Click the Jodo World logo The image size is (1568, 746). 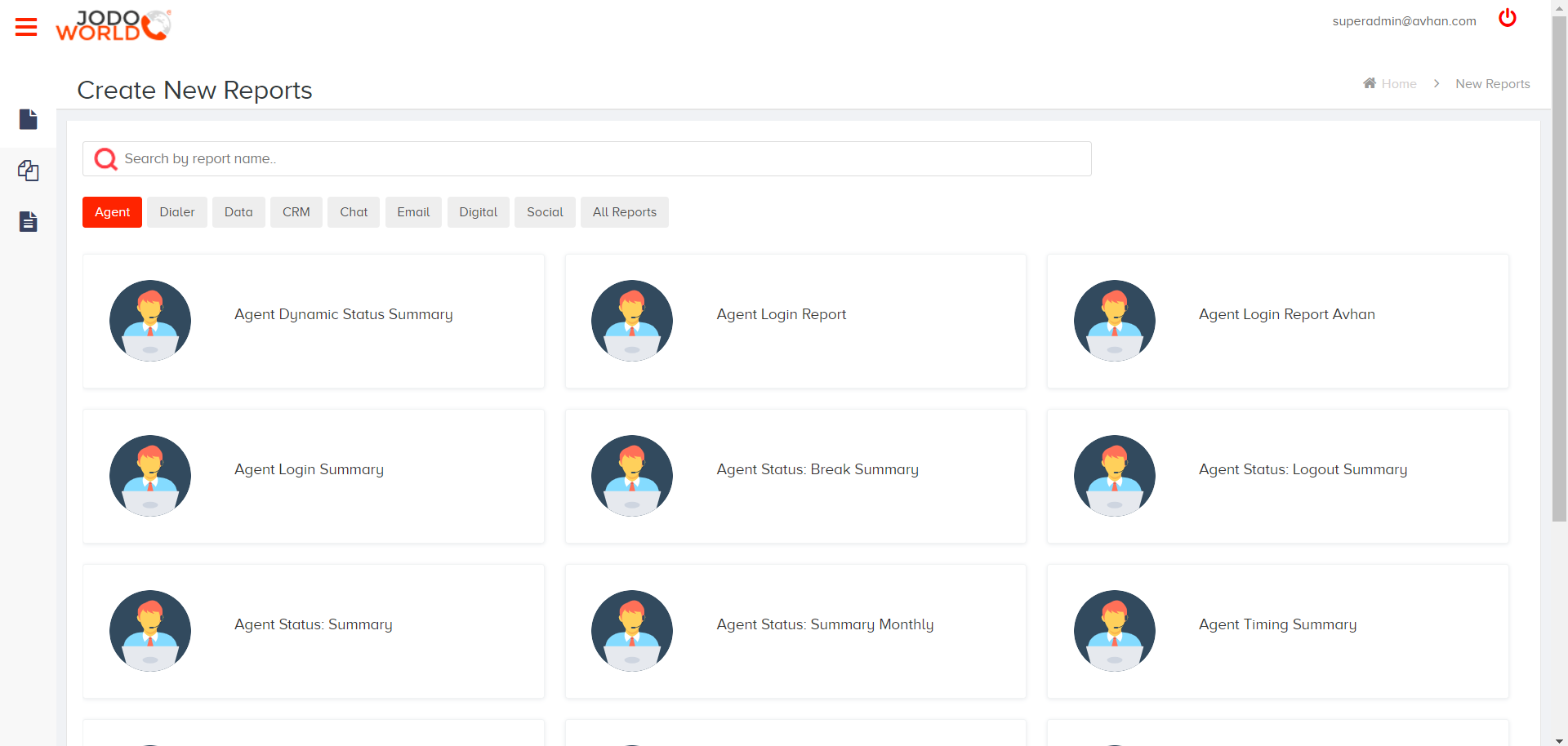click(x=113, y=25)
